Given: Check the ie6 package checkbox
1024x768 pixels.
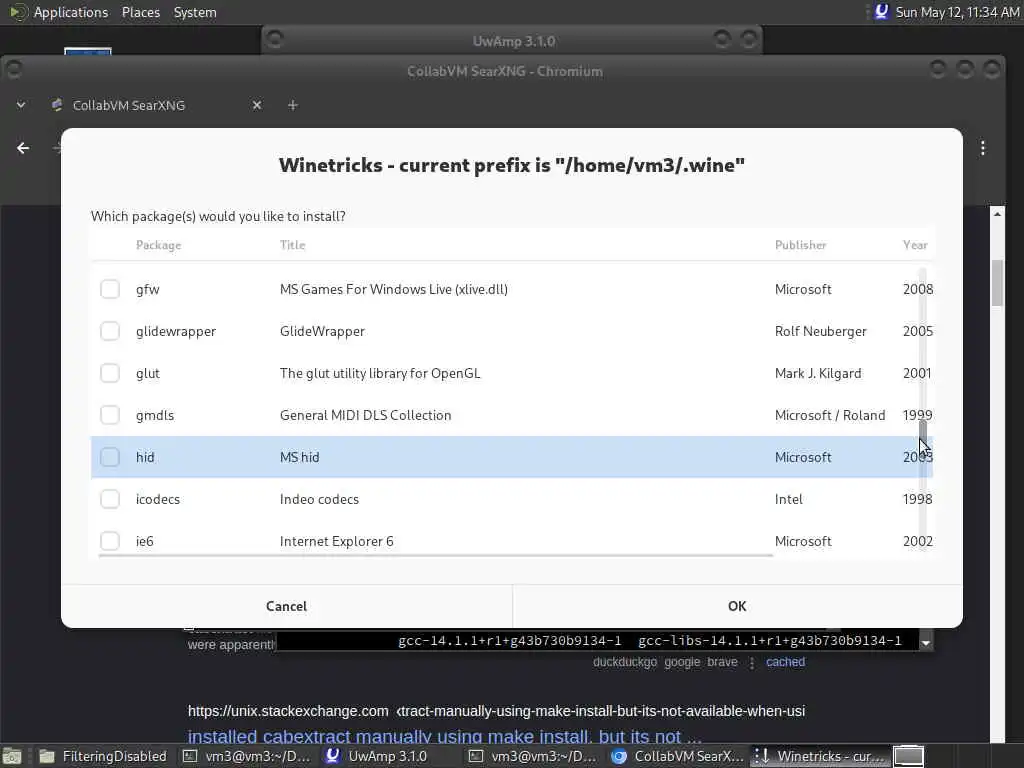Looking at the screenshot, I should 110,541.
